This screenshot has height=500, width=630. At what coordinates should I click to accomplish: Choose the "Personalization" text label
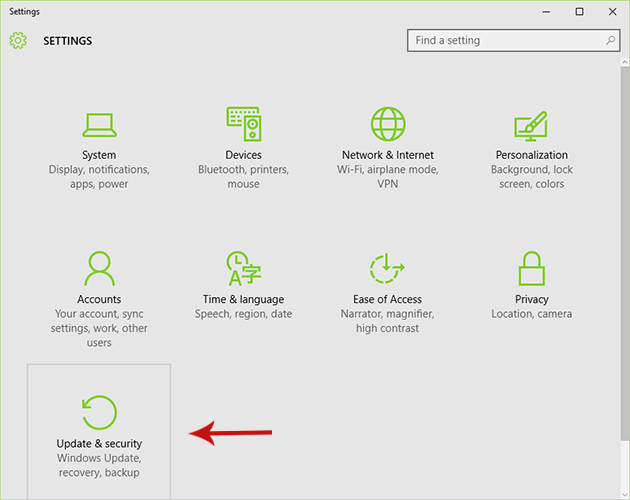[531, 155]
